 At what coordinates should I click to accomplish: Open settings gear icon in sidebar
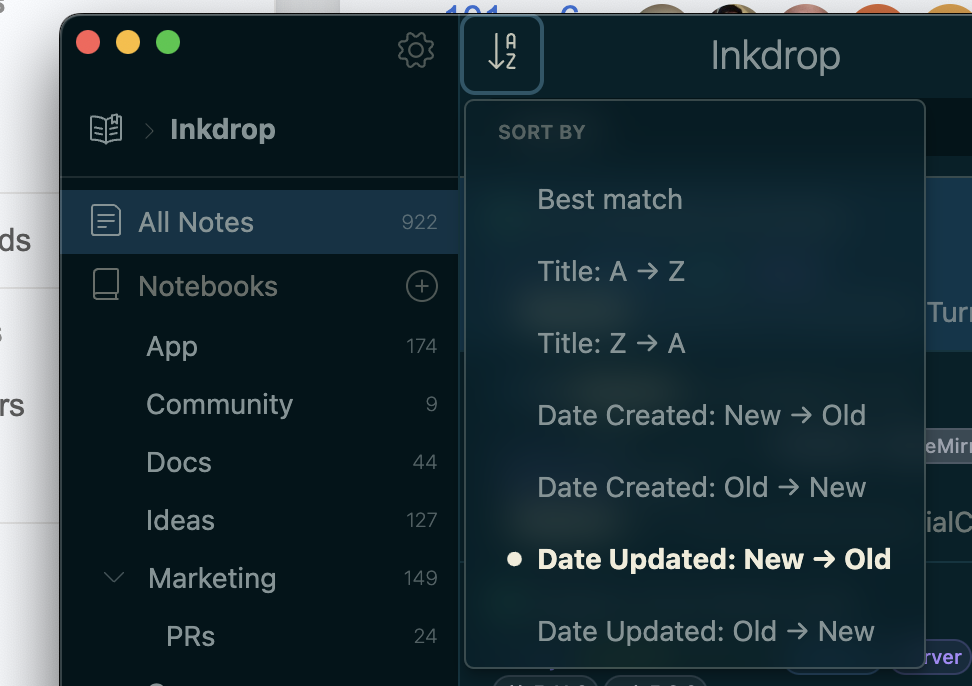(x=415, y=50)
